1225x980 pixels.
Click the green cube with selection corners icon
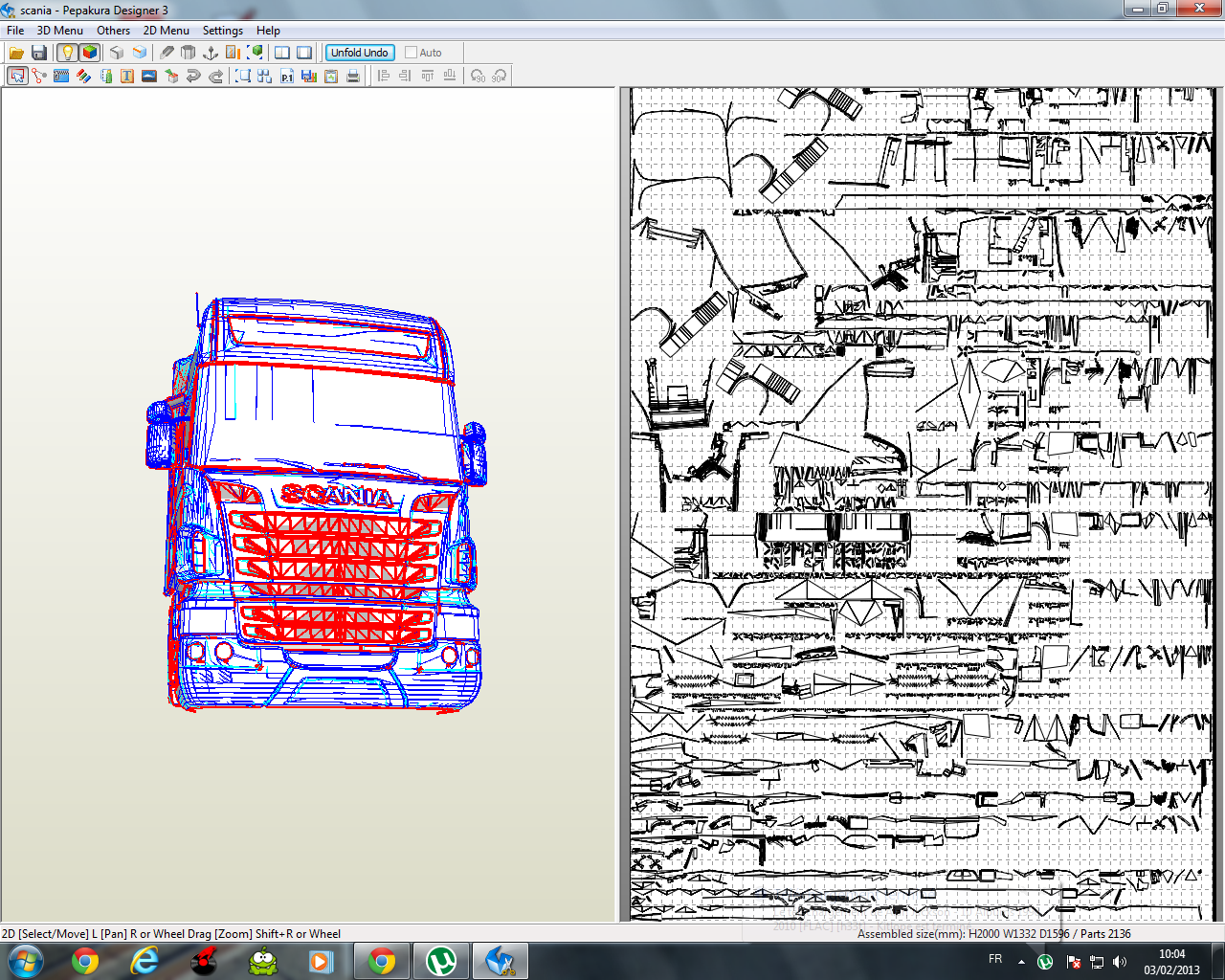256,53
